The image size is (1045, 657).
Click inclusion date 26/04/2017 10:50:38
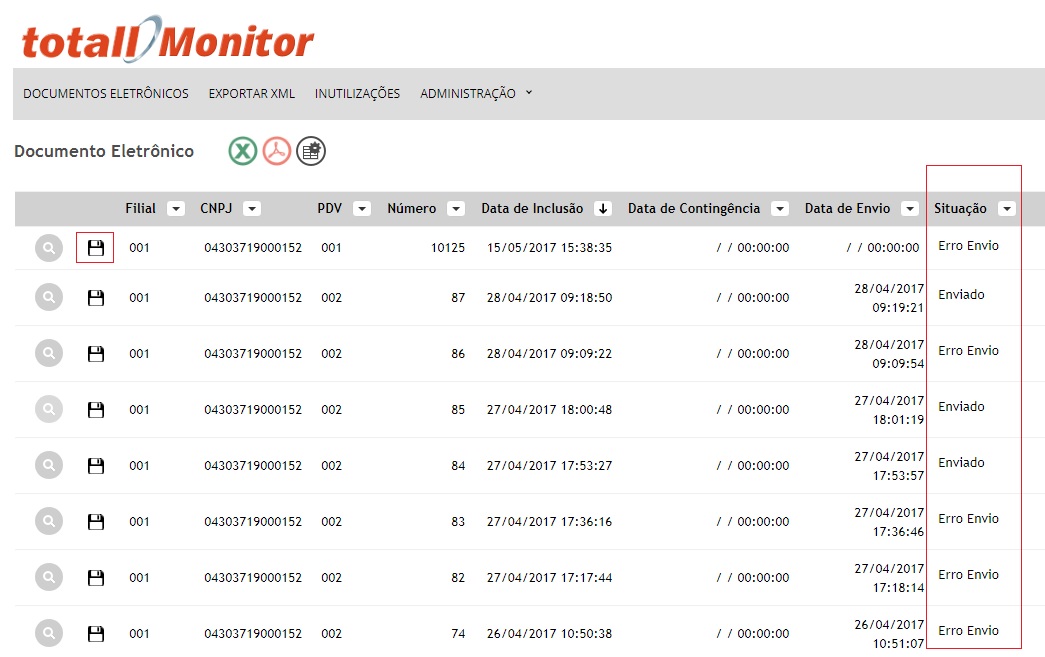[x=549, y=634]
